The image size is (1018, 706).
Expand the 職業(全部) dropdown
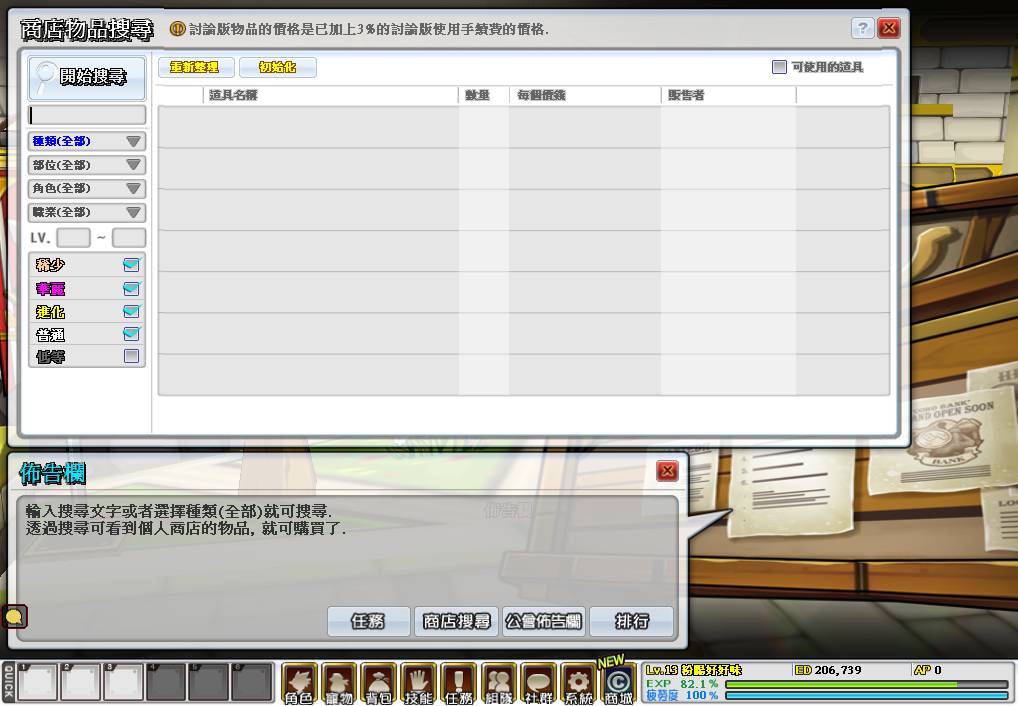87,212
